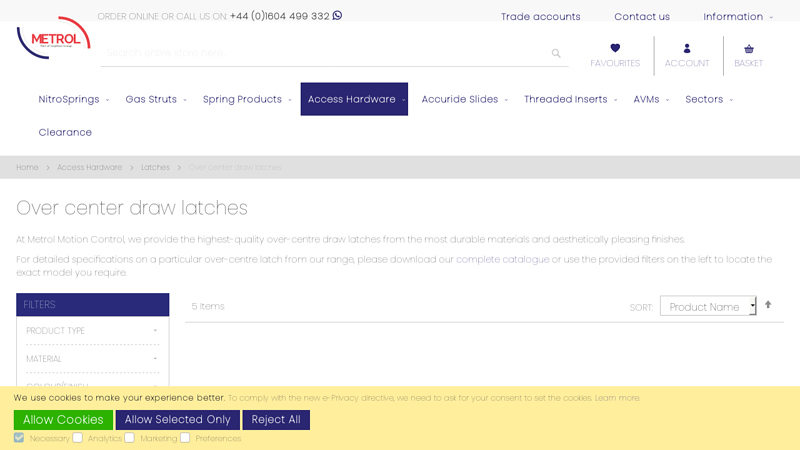
Task: Open Favourites via the heart icon
Action: pos(615,48)
